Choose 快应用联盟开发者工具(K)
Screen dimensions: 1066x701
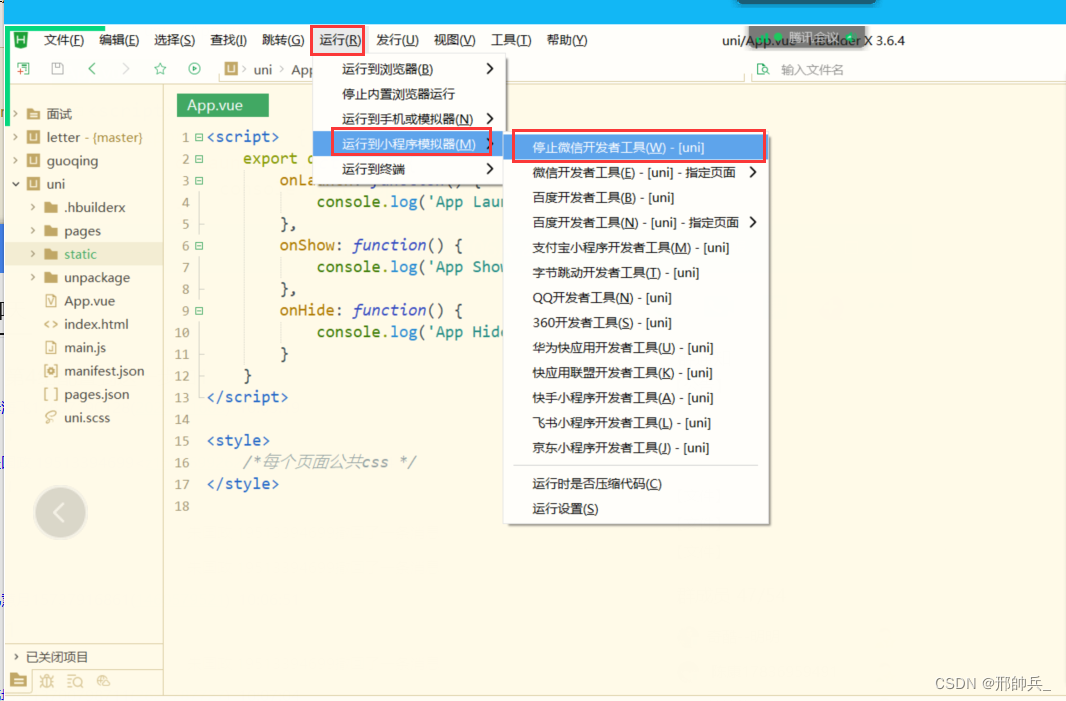point(637,373)
